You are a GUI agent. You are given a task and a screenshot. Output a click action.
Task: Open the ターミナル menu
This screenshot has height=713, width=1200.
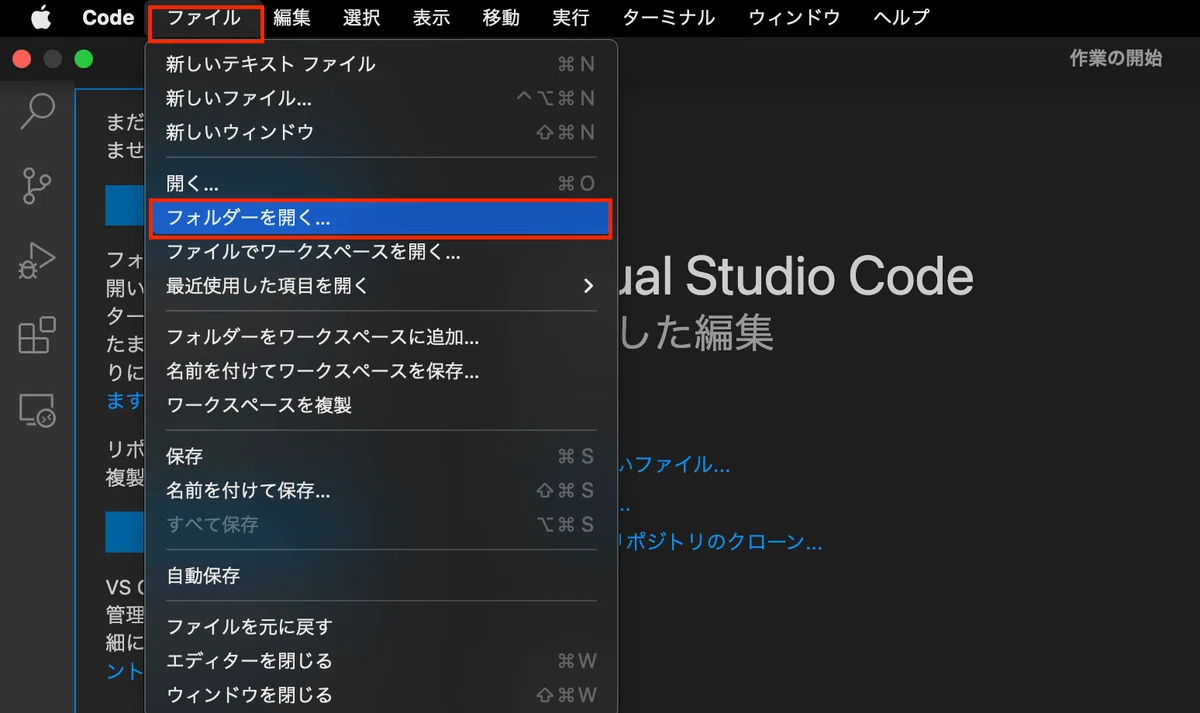click(x=669, y=18)
